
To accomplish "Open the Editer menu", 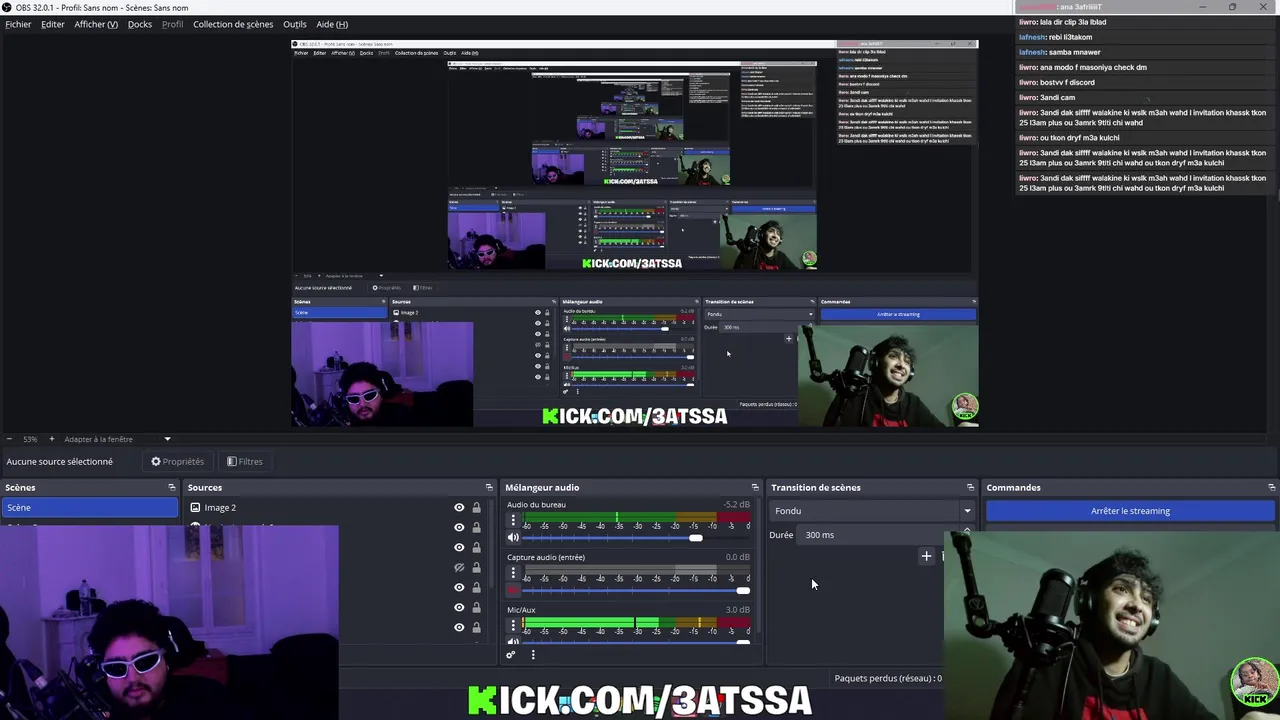I will click(53, 24).
